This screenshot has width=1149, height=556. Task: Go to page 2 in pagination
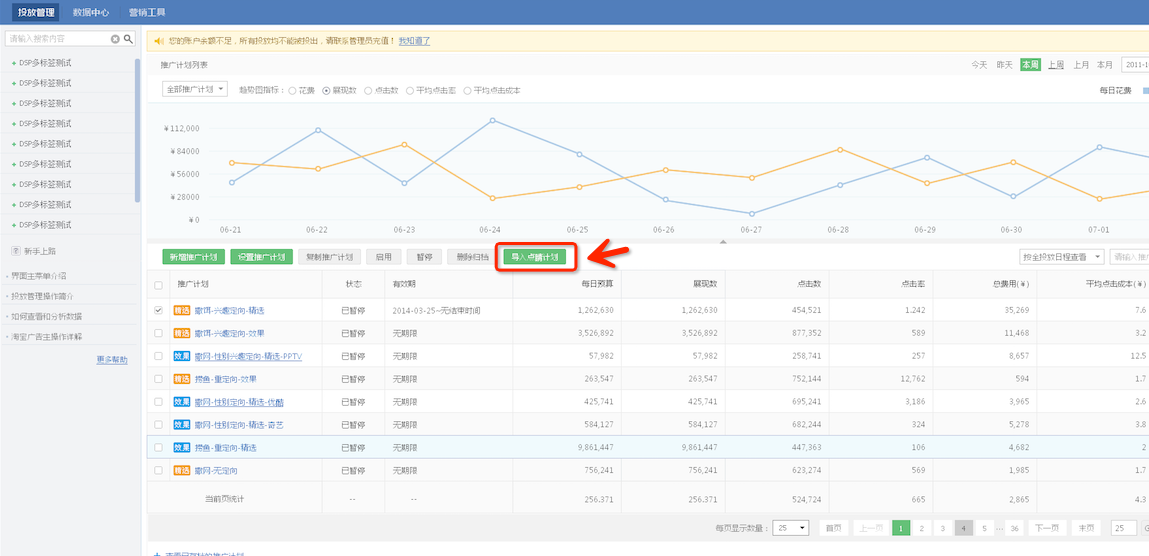(922, 528)
